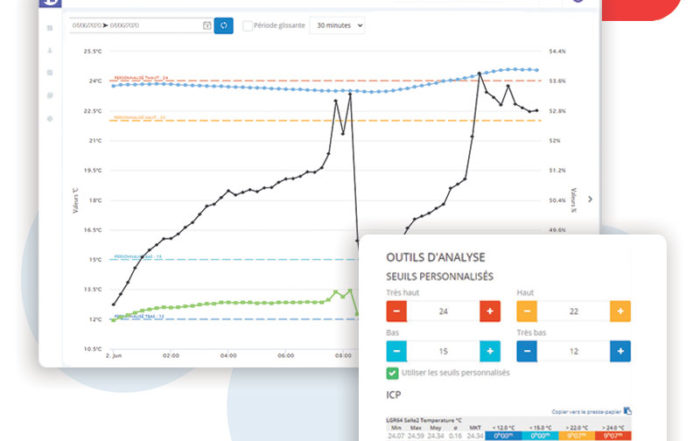
Task: Click the Très haut value field showing 24
Action: [443, 311]
